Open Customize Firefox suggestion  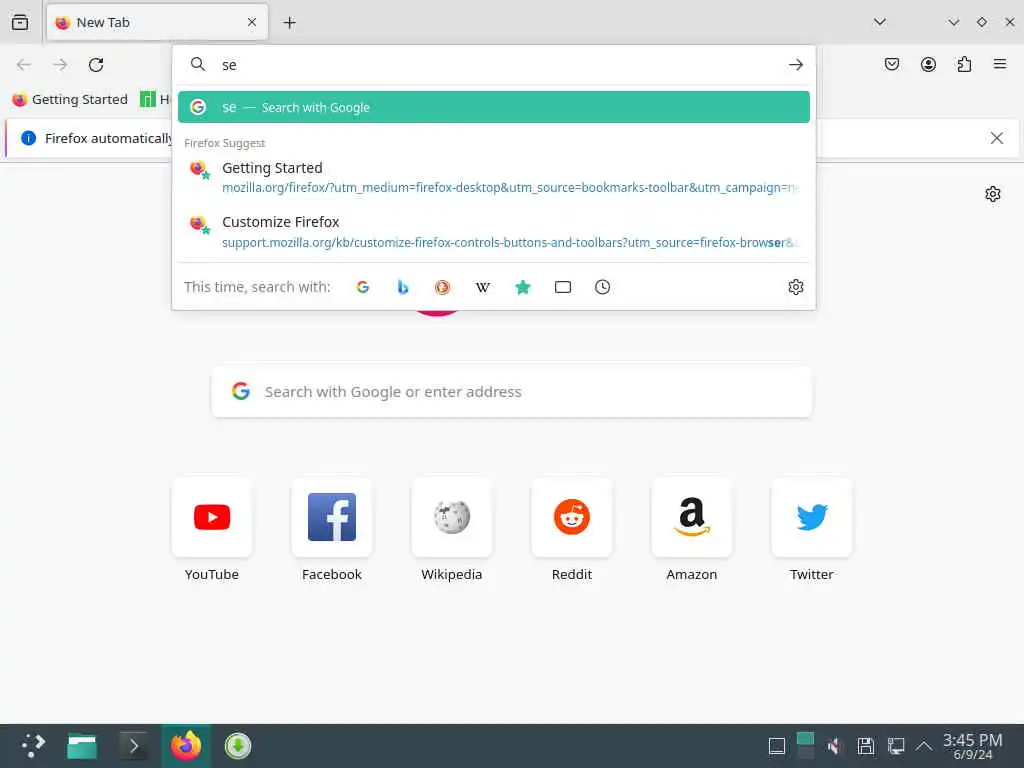[494, 232]
